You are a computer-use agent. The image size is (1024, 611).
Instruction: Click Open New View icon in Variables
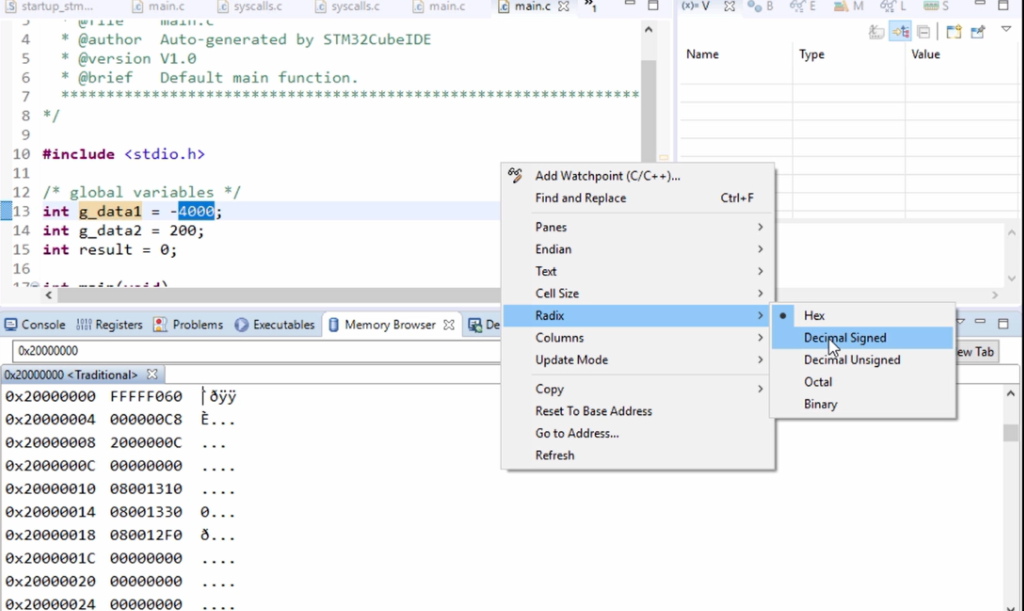[953, 31]
